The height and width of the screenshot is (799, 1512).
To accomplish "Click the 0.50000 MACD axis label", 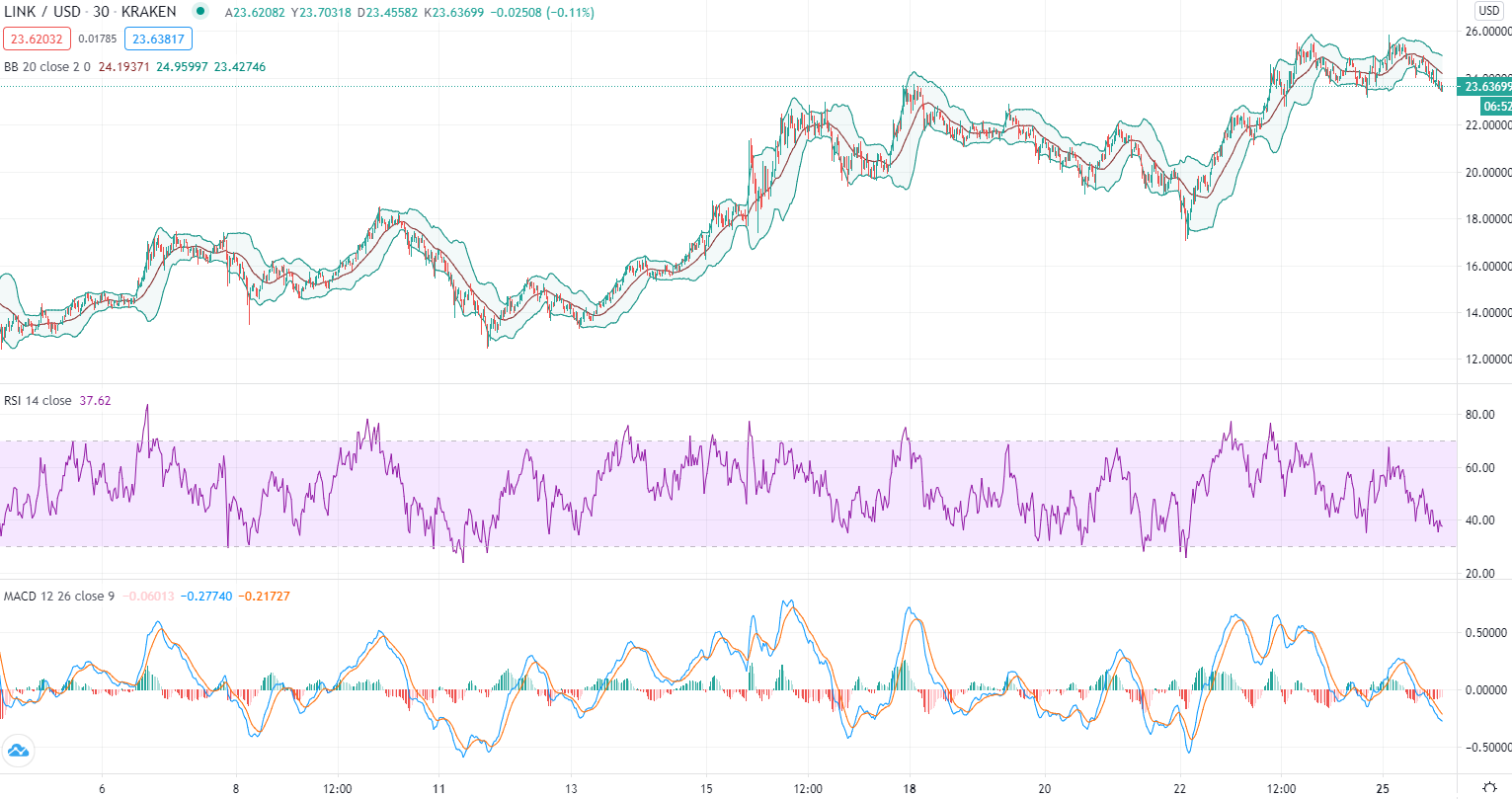I will tap(1486, 633).
